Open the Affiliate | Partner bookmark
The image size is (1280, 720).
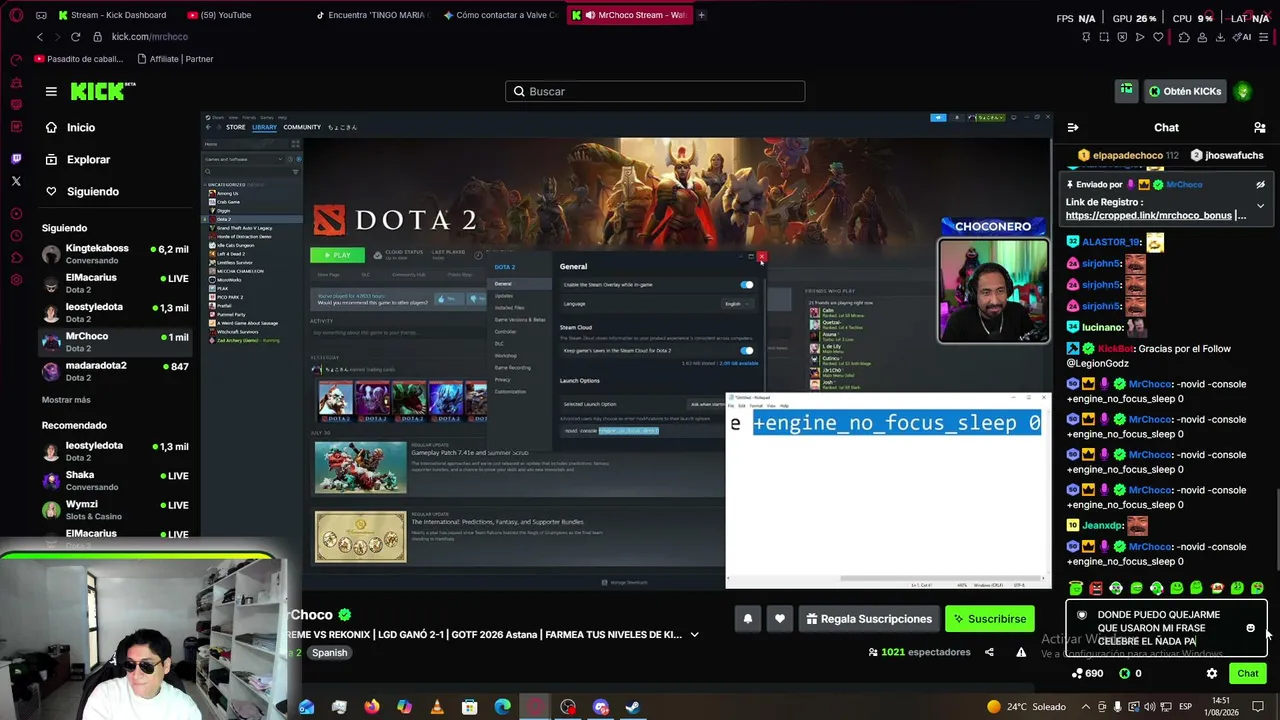click(x=174, y=59)
